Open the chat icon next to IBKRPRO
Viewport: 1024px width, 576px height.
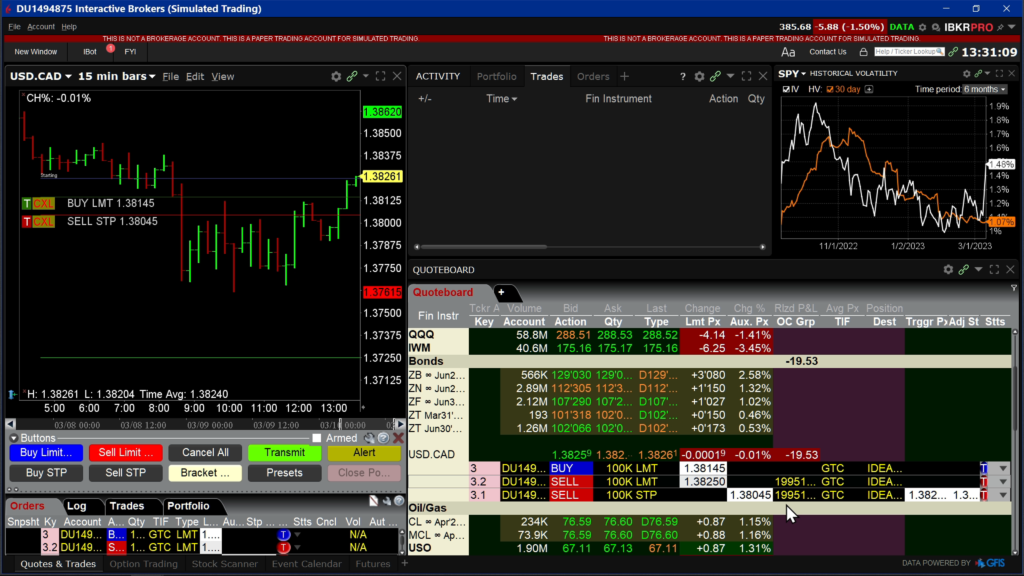coord(936,27)
